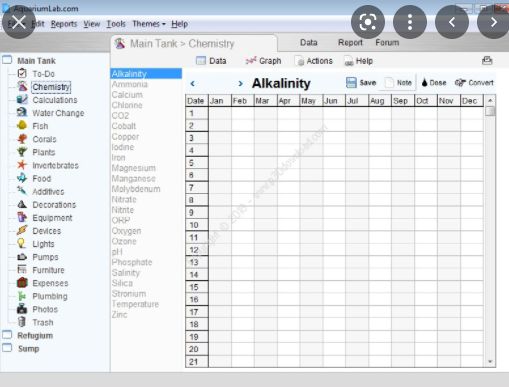Click the row 10 date header
Screen dimensions: 509x387
[x=197, y=225]
